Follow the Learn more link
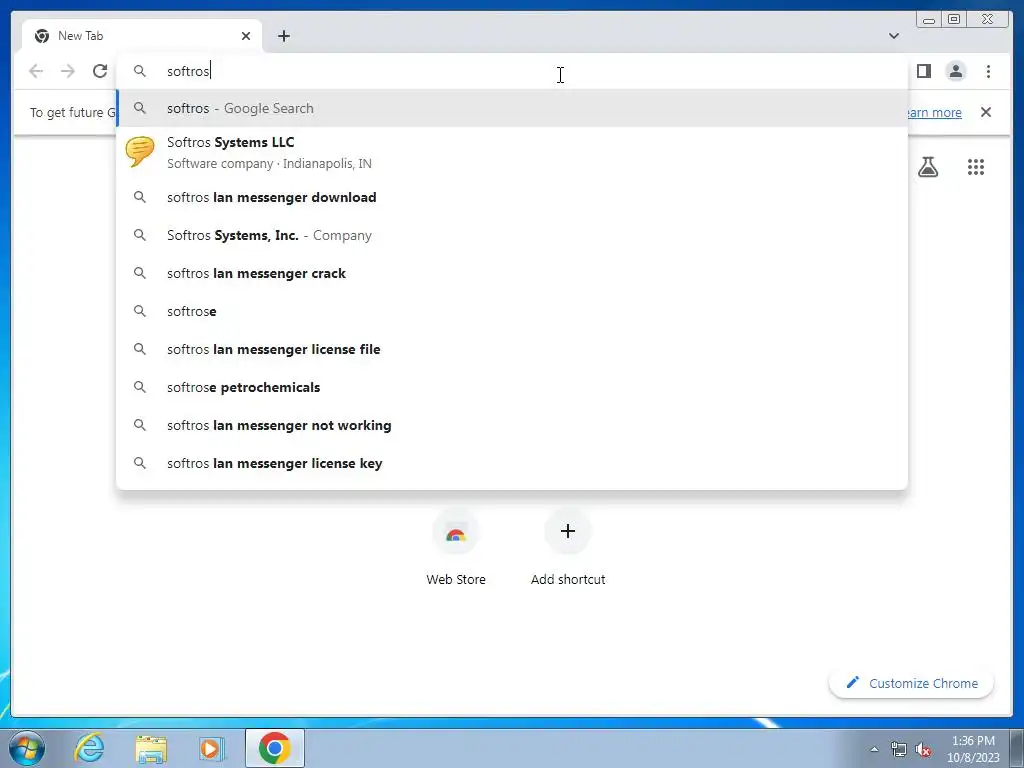 (935, 112)
